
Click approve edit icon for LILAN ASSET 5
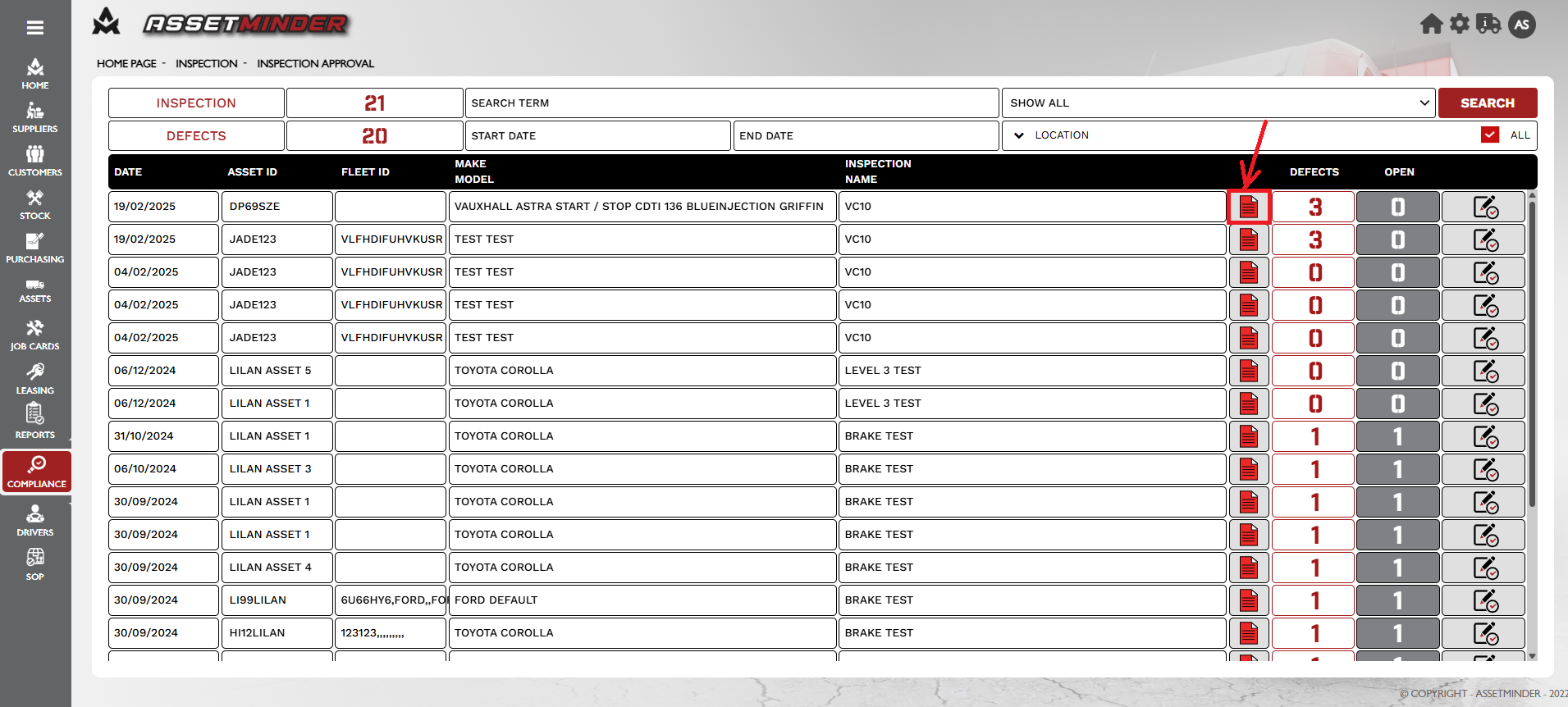[1483, 371]
